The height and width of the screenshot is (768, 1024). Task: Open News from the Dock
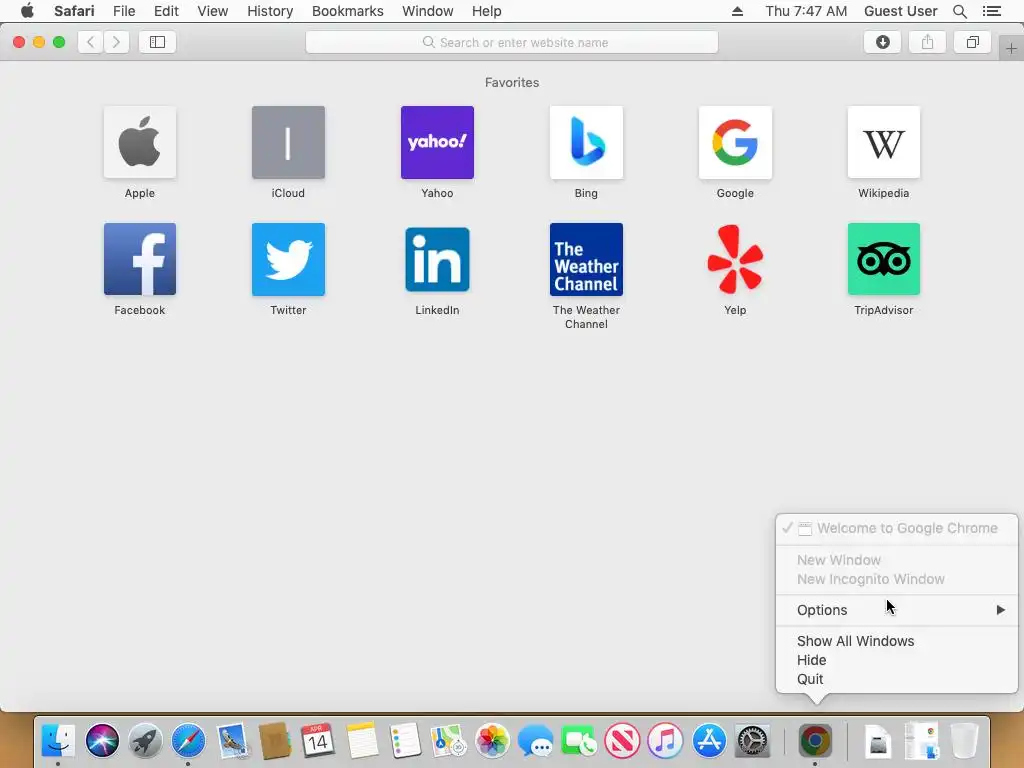622,741
